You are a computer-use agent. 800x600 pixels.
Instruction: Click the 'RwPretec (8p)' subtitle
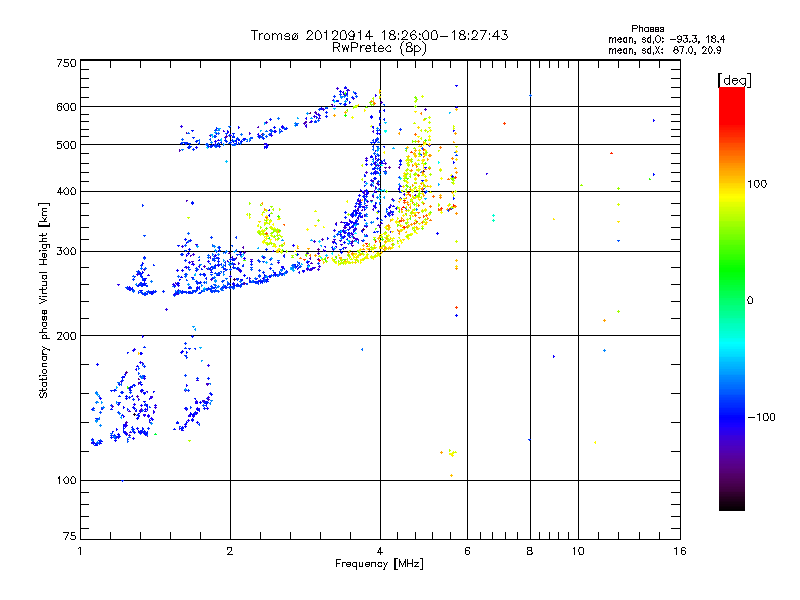point(379,48)
